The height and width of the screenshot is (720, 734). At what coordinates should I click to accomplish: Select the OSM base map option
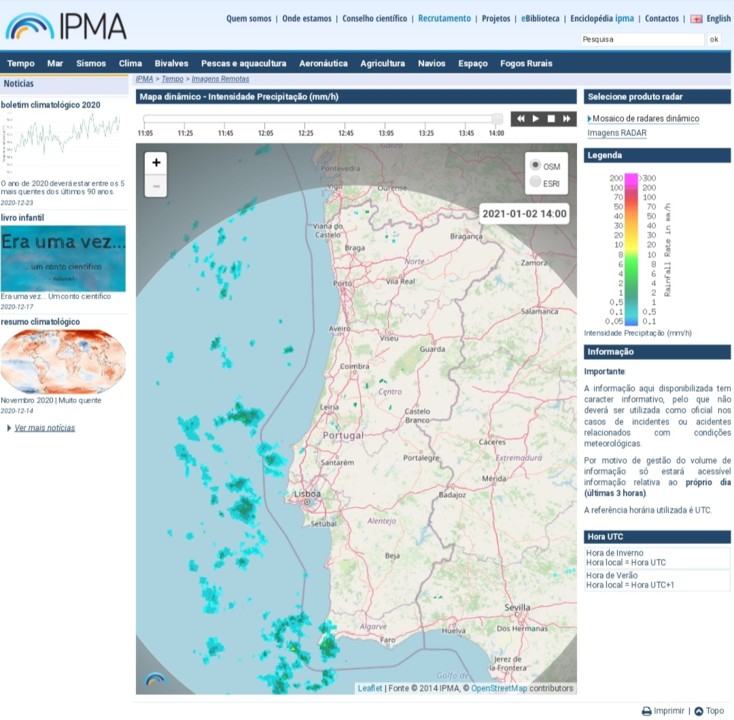tap(536, 166)
